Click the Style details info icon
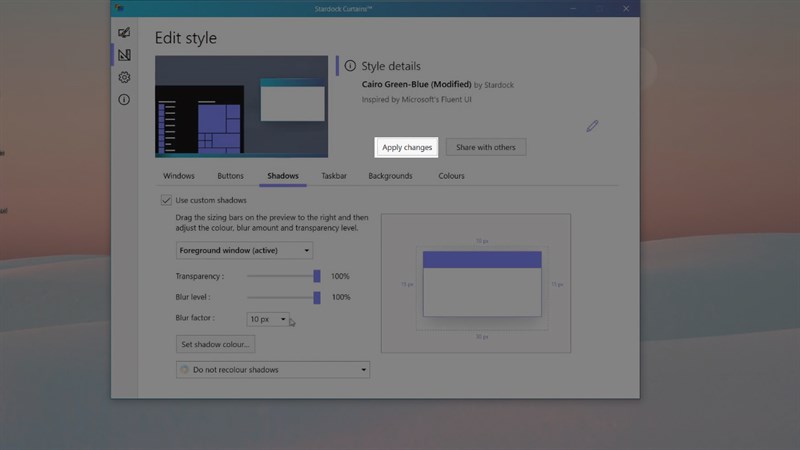The width and height of the screenshot is (800, 450). point(350,66)
